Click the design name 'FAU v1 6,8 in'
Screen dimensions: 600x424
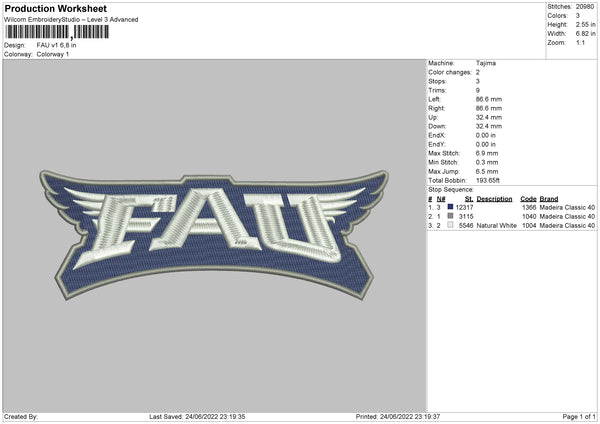[56, 45]
